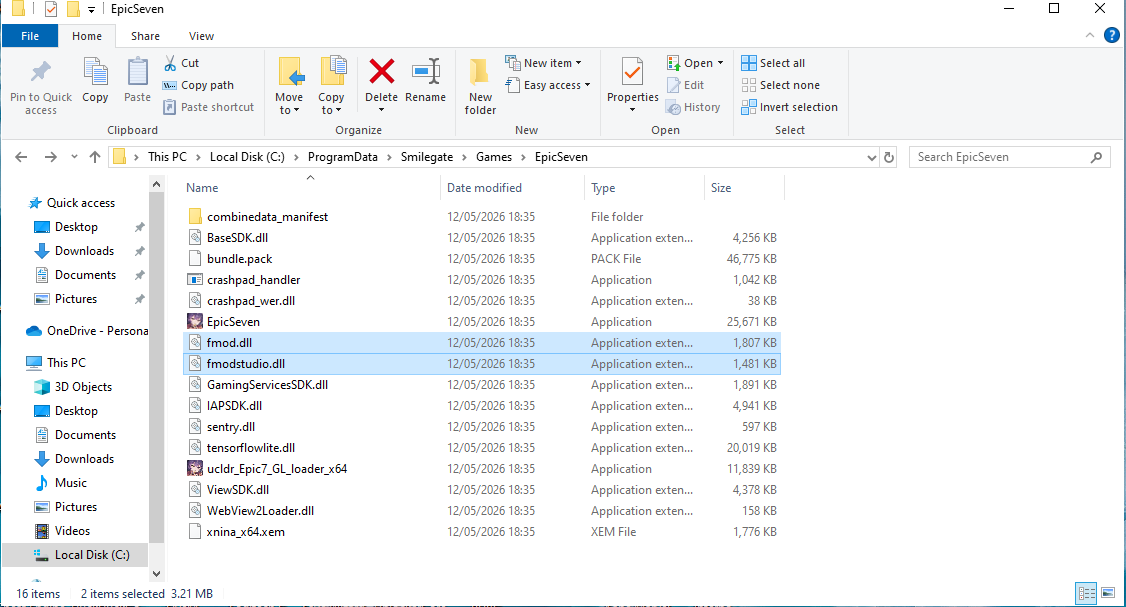Open 3D Objects in sidebar
Screen dimensions: 1126x607
[83, 386]
